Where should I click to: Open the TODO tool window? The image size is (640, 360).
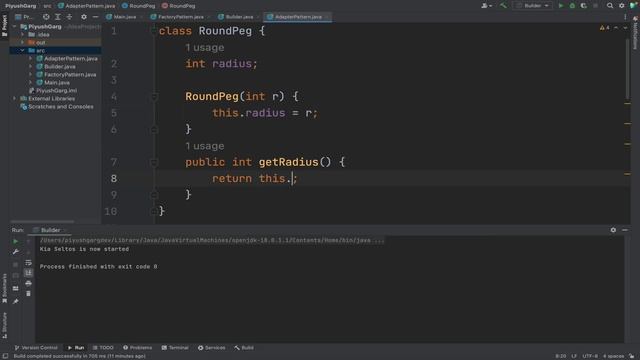(103, 348)
